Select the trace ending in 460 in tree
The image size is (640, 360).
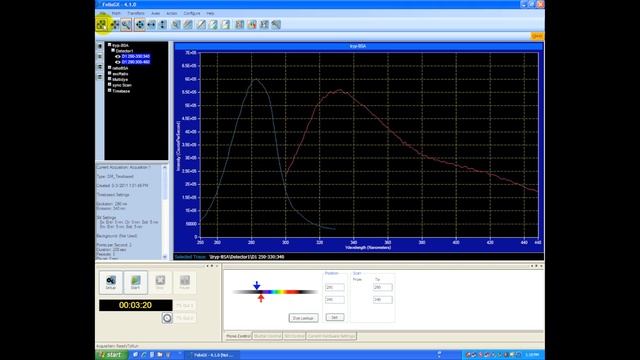click(136, 62)
